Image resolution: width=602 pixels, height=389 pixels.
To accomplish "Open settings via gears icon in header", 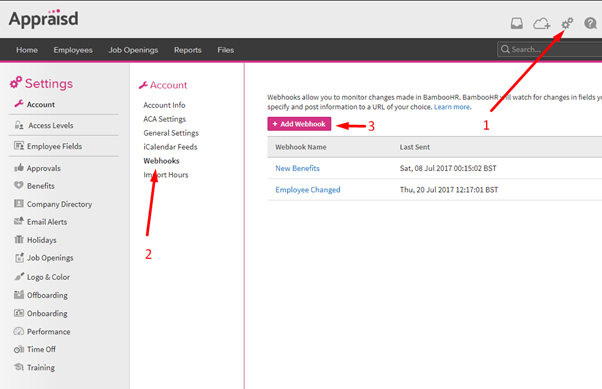I will coord(567,23).
